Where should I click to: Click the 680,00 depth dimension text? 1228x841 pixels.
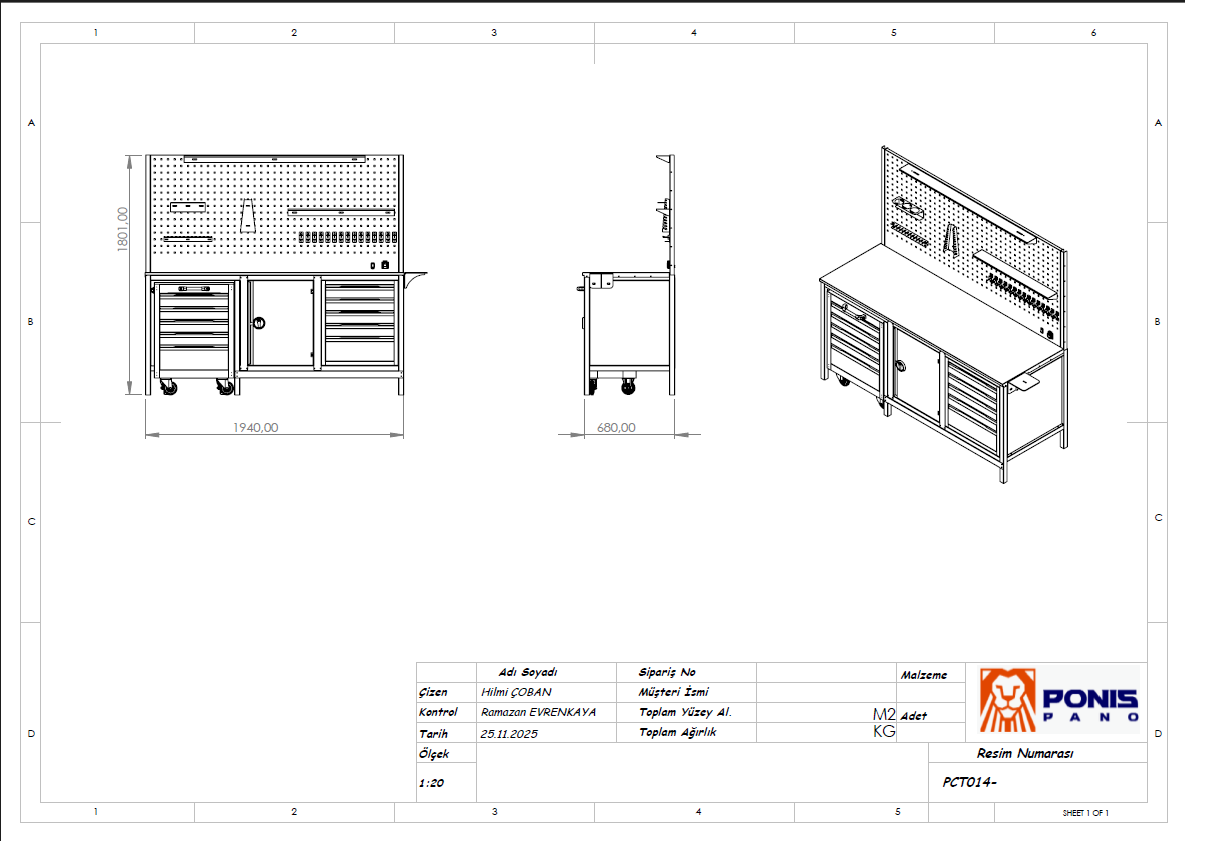(x=616, y=427)
